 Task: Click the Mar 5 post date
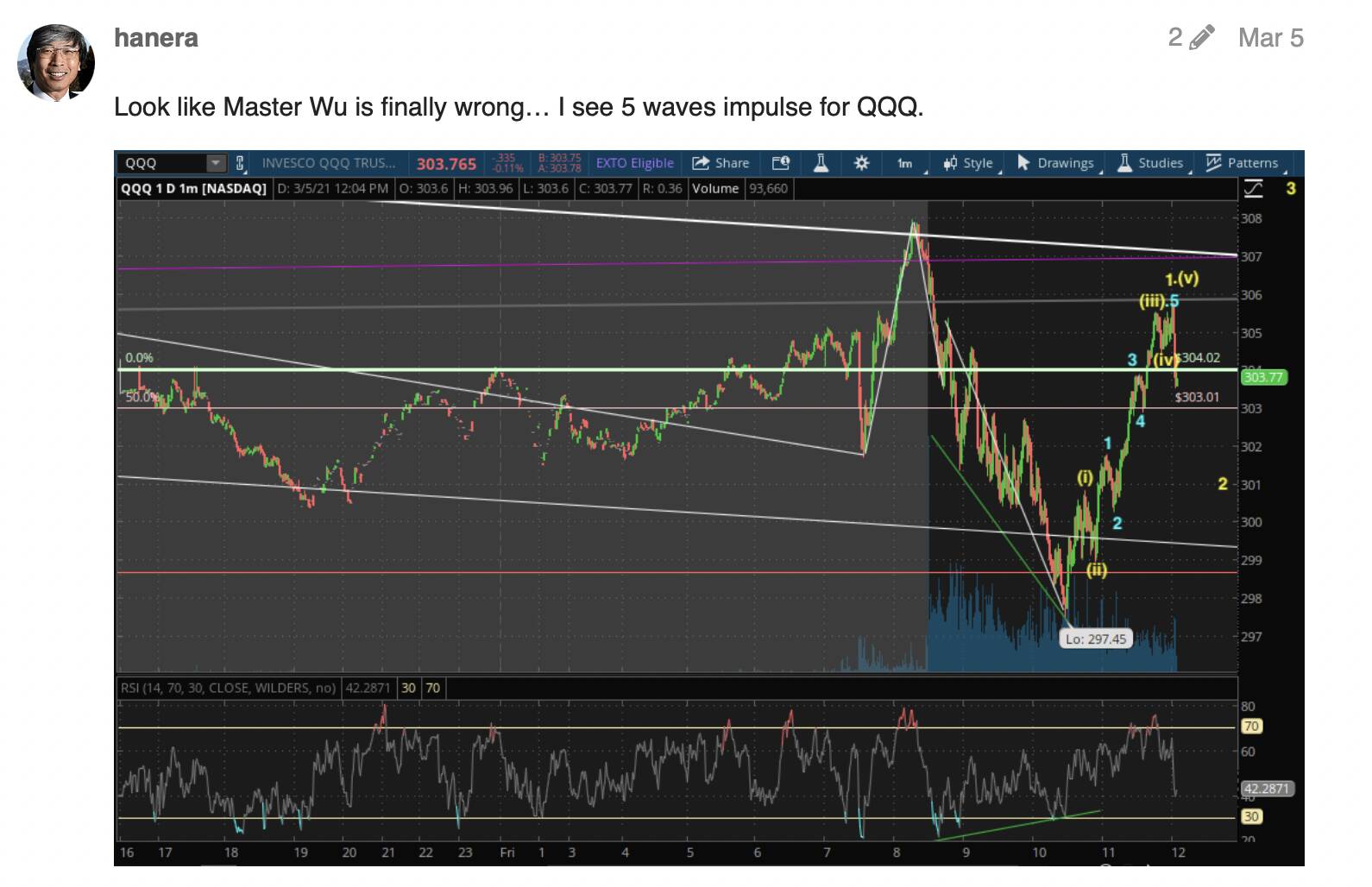click(x=1270, y=38)
